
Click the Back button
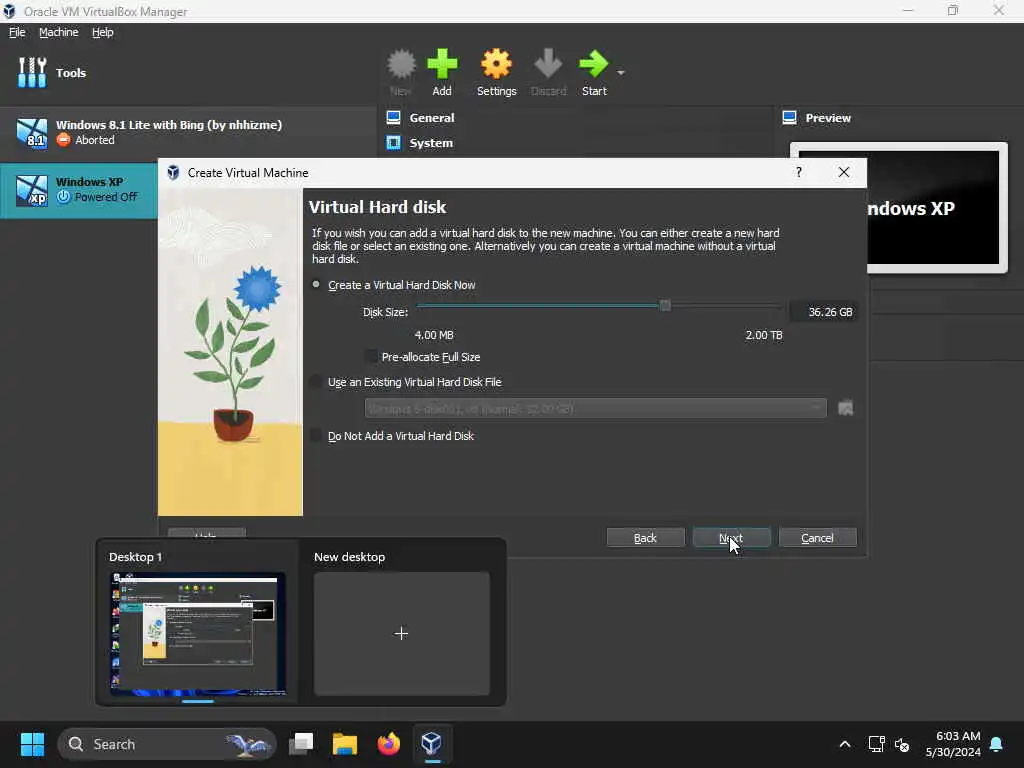(645, 537)
